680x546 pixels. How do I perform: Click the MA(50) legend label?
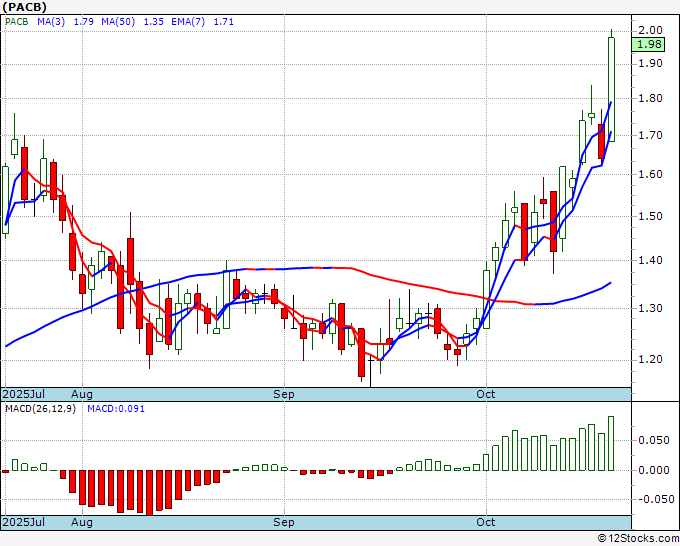[x=118, y=22]
